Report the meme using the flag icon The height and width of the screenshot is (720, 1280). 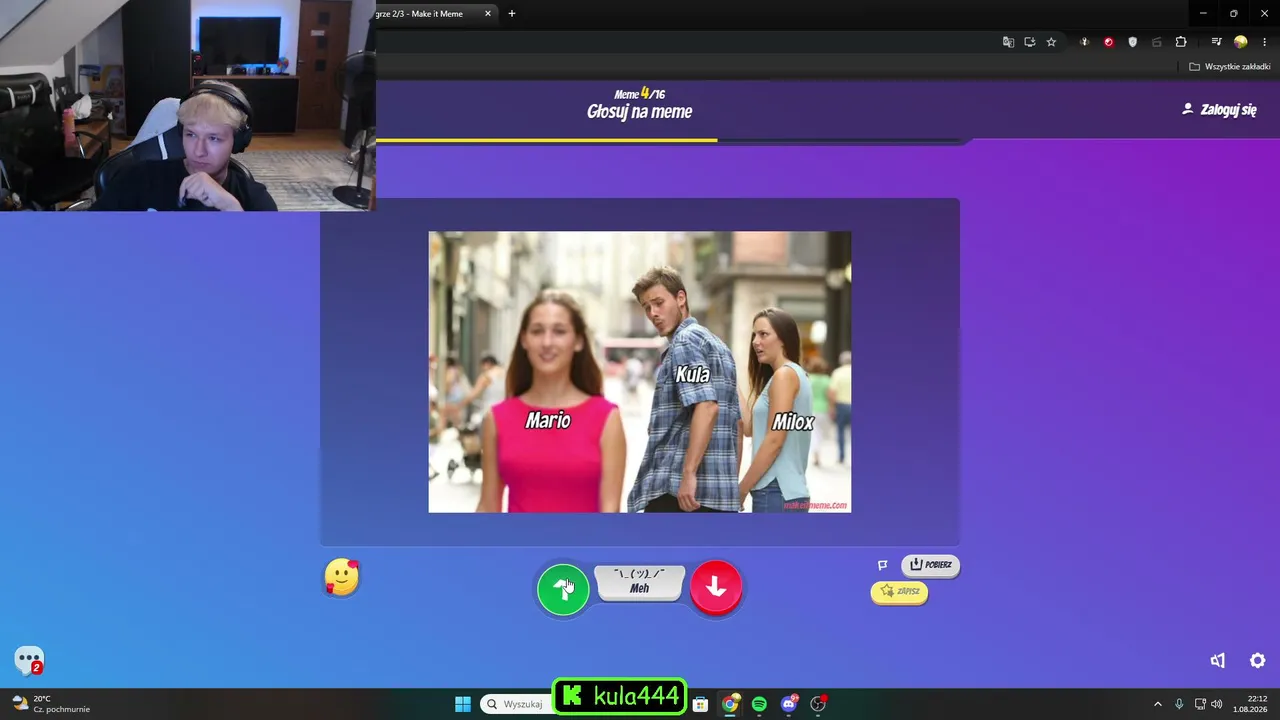pyautogui.click(x=883, y=565)
